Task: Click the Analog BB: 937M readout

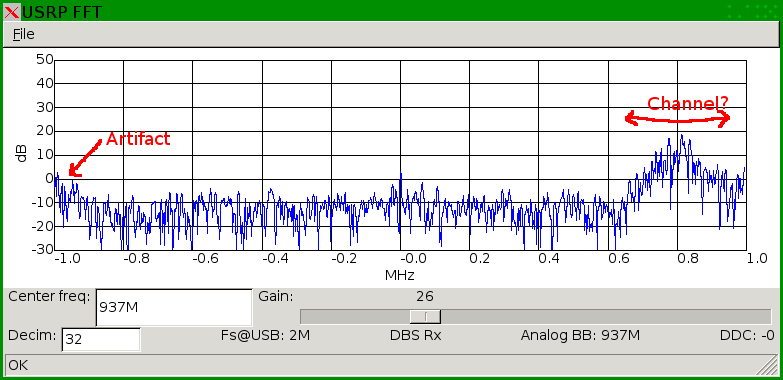Action: point(580,335)
